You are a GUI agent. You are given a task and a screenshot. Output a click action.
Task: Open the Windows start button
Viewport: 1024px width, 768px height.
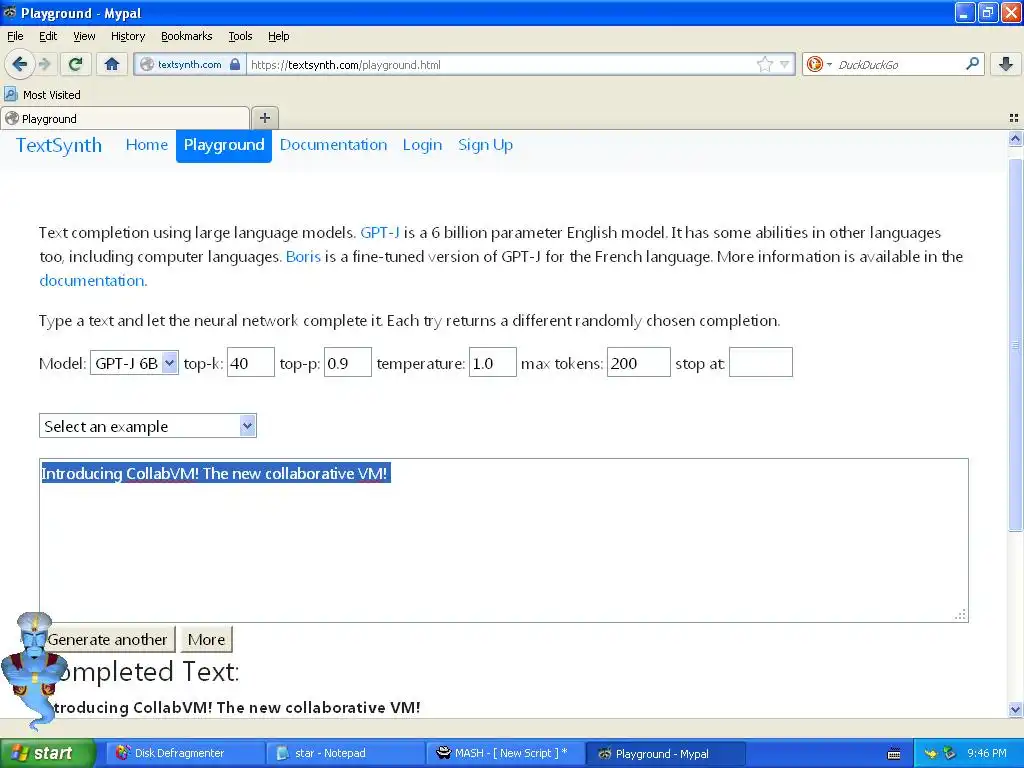coord(47,753)
